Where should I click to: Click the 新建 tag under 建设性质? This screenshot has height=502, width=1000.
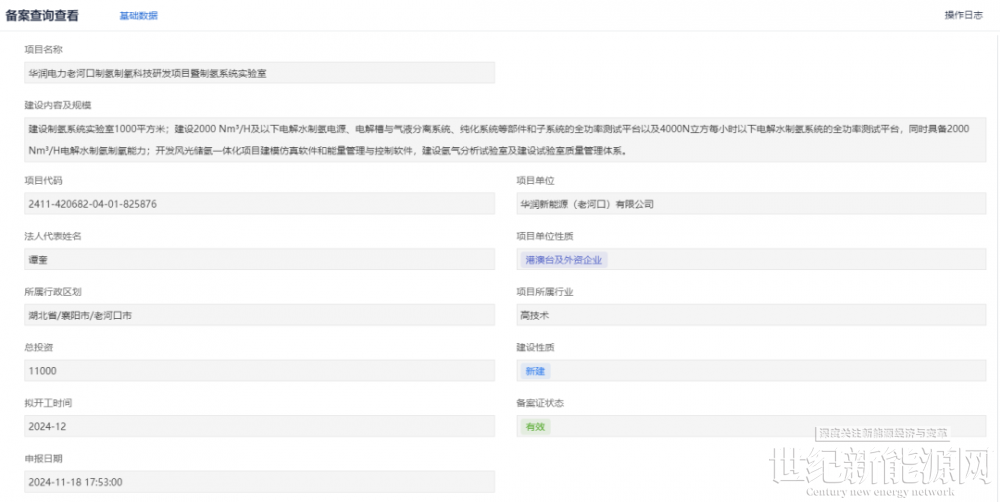pyautogui.click(x=535, y=371)
